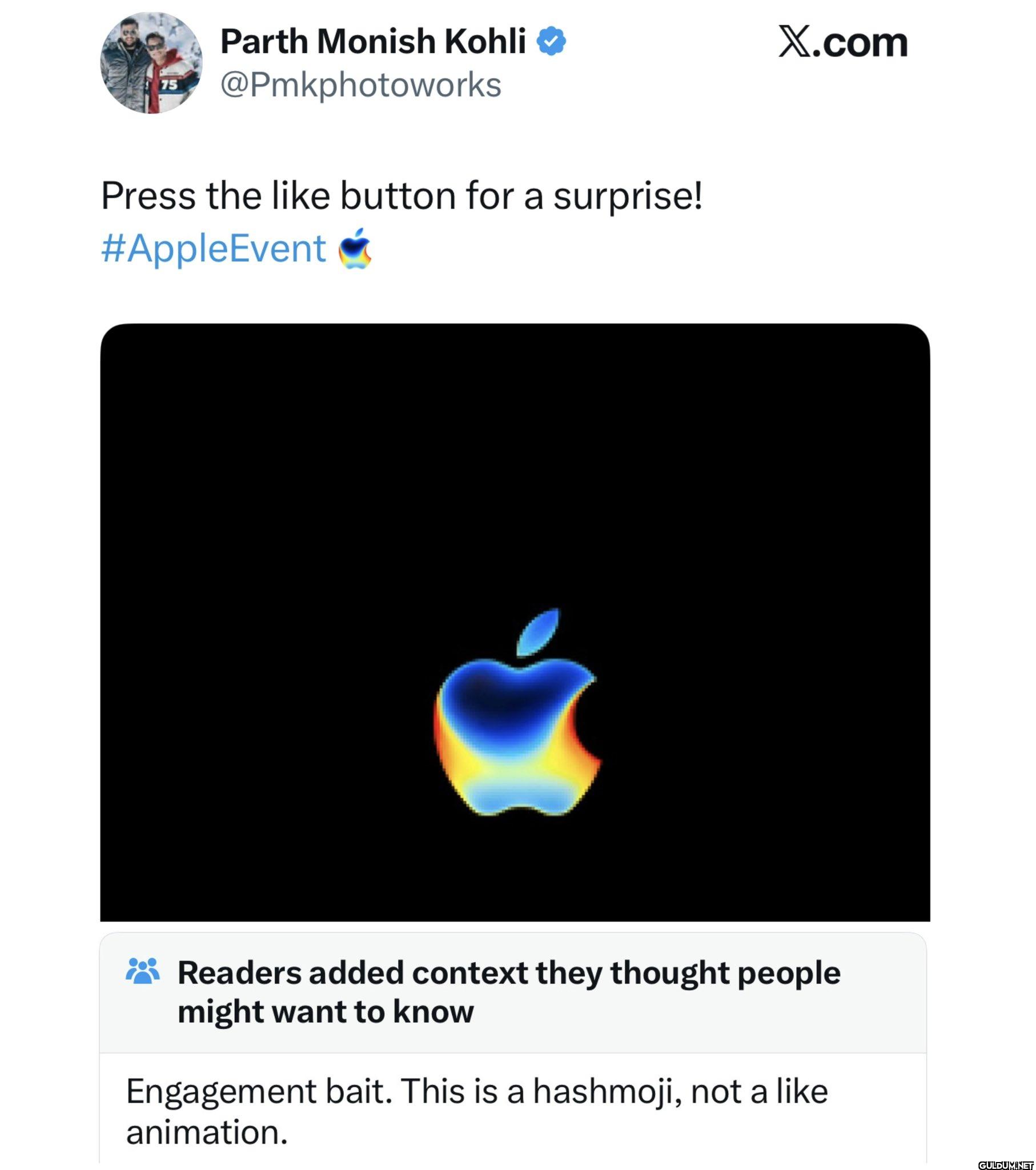Click the GULDUM.NET watermark
Screen dimensions: 1036x1170
coord(1005,1164)
